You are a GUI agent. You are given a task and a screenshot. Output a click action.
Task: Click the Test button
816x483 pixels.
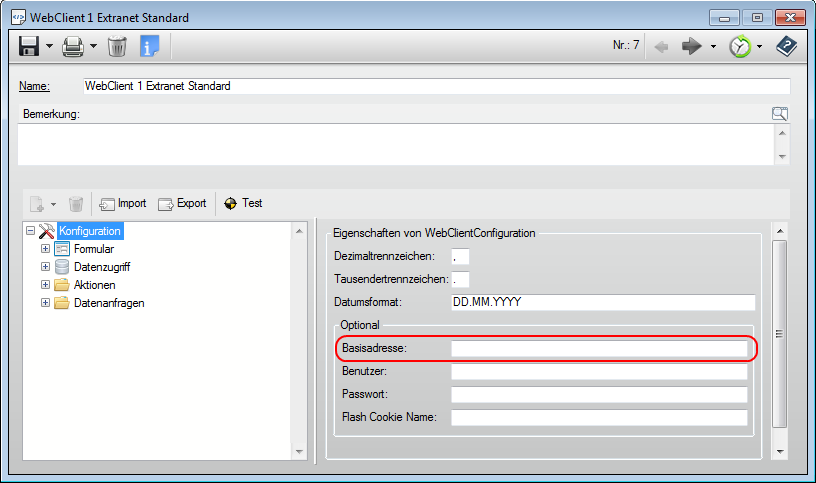[x=243, y=203]
